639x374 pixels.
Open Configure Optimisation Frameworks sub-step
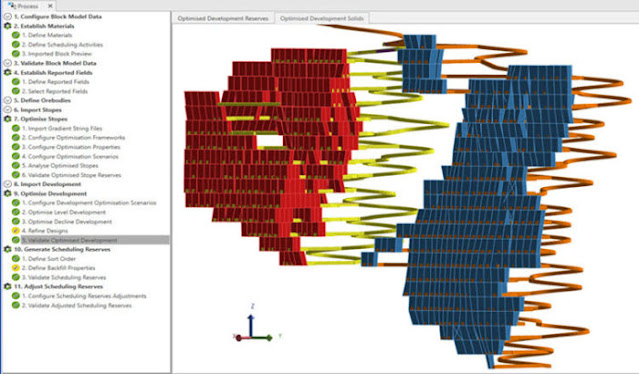click(x=73, y=138)
